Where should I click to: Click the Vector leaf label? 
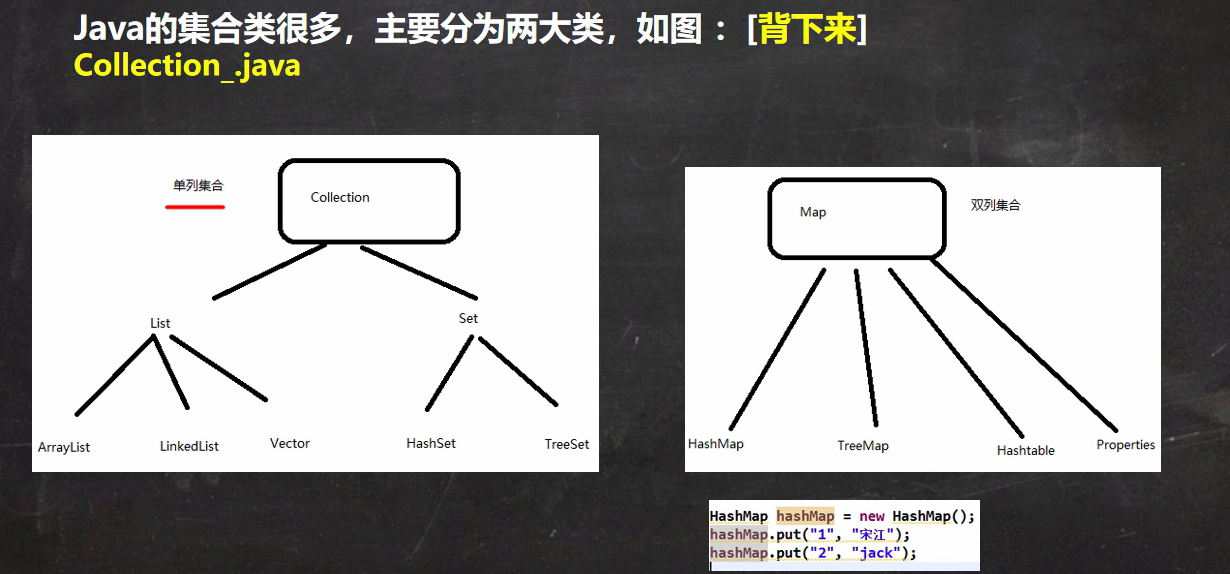click(290, 443)
